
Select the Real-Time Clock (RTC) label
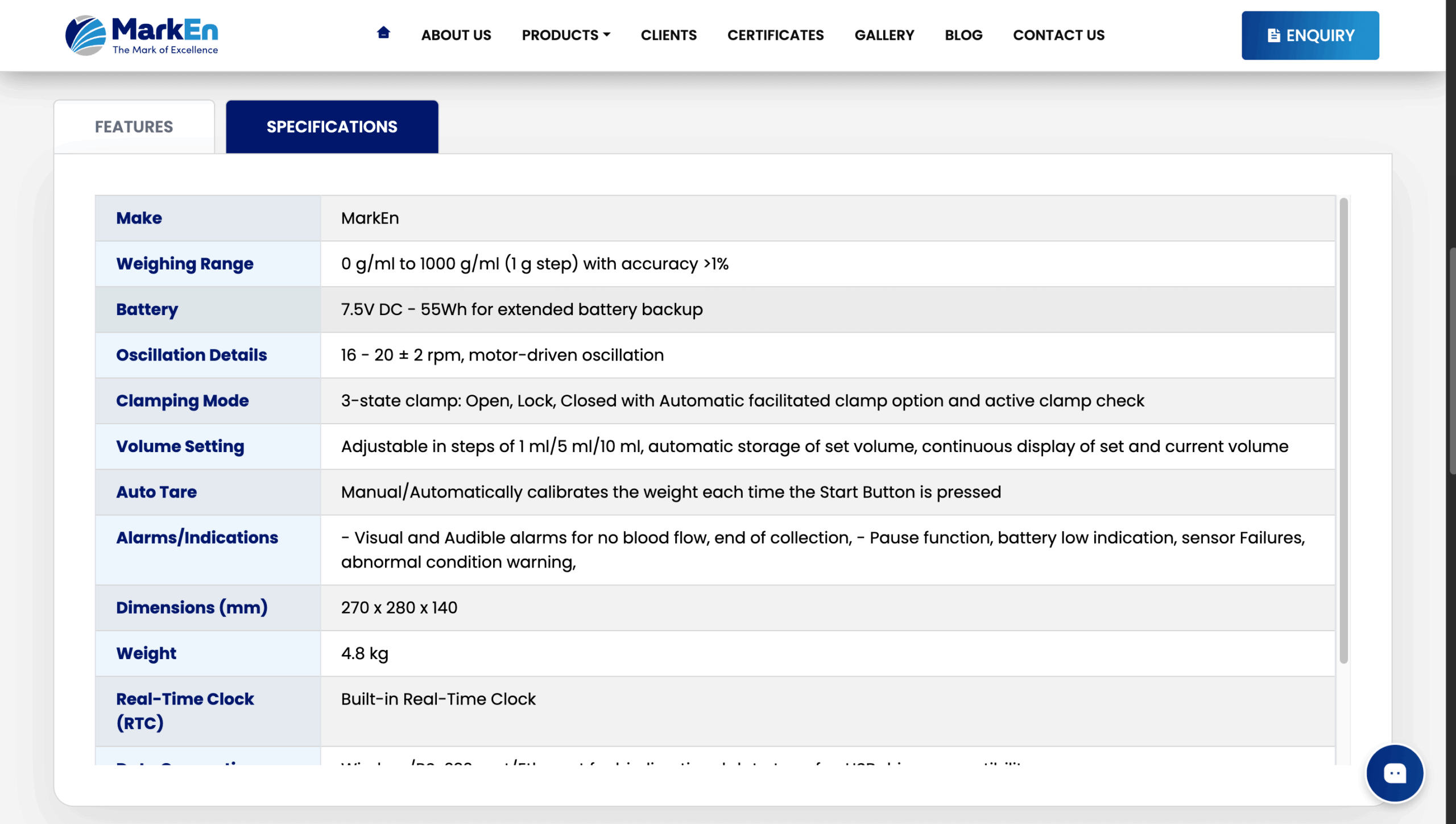coord(185,711)
